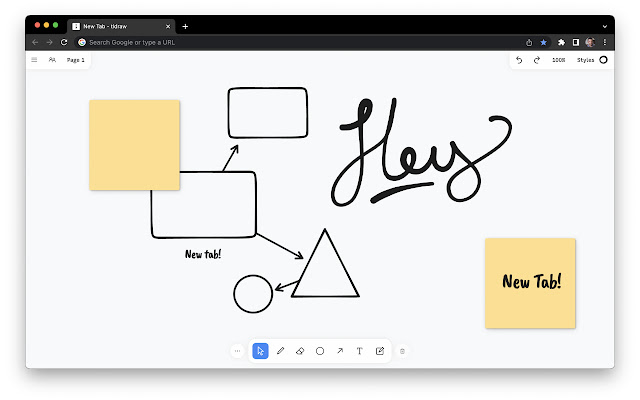Image resolution: width=640 pixels, height=400 pixels.
Task: Open the Page 1 page selector
Action: tap(75, 60)
